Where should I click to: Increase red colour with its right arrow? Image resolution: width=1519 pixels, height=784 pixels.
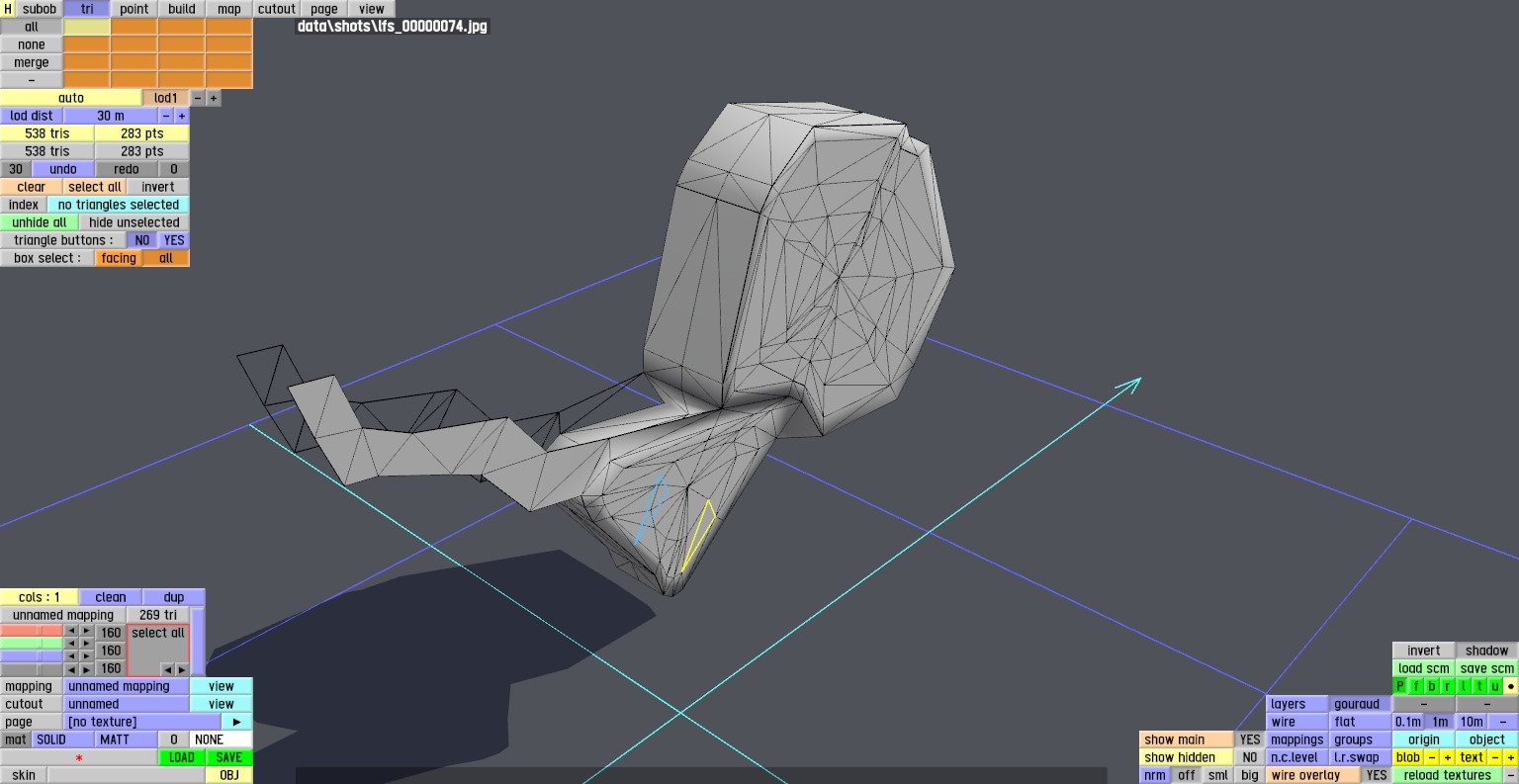[86, 631]
